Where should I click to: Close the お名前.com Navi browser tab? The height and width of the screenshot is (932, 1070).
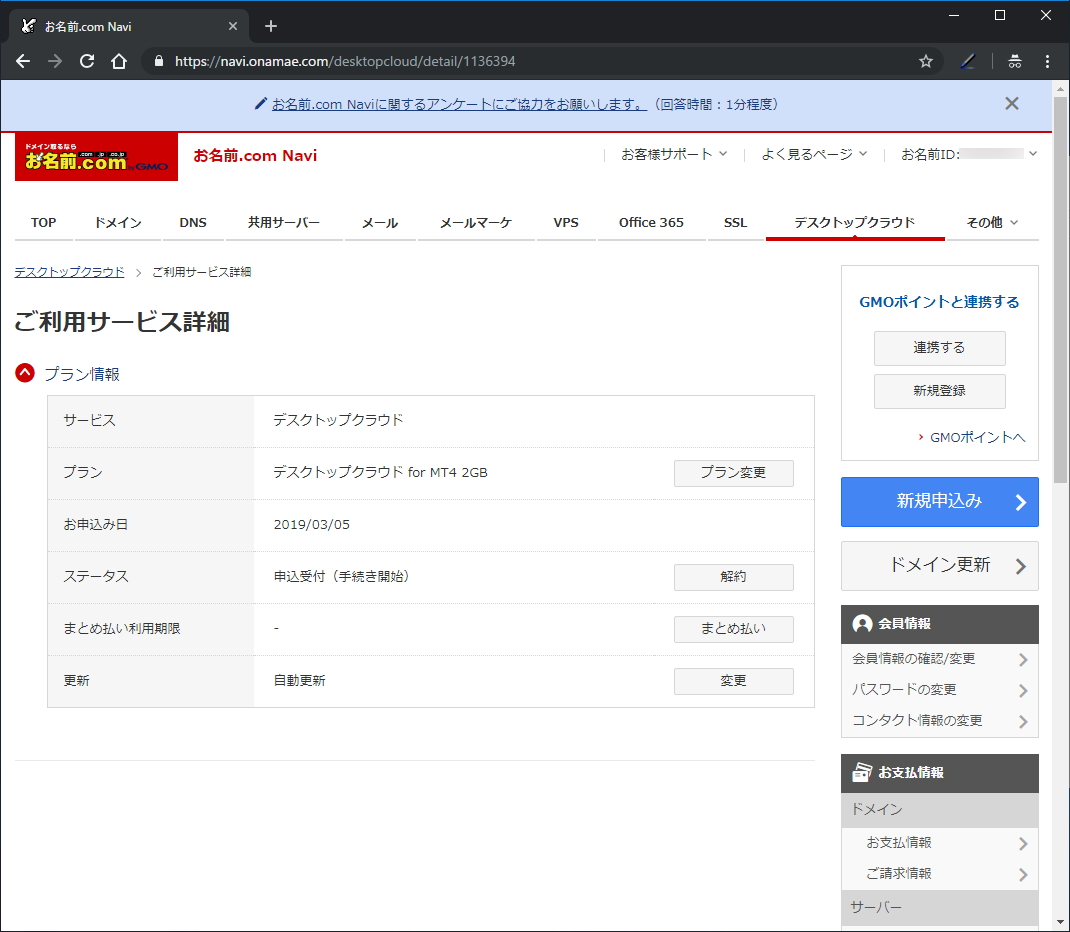[233, 26]
